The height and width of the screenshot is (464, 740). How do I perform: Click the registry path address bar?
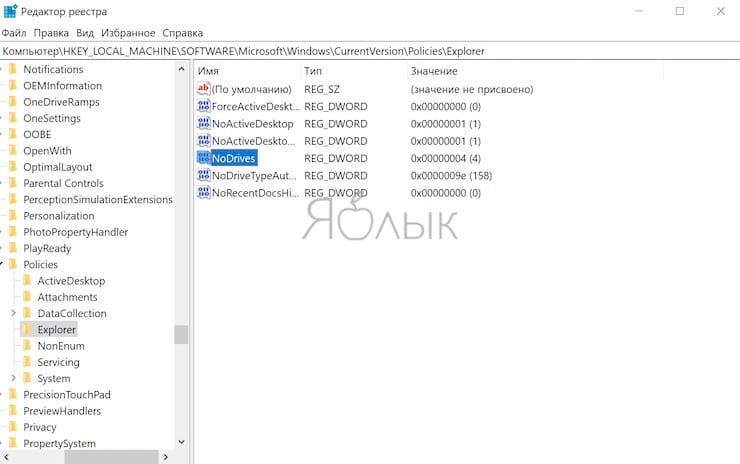tap(370, 51)
